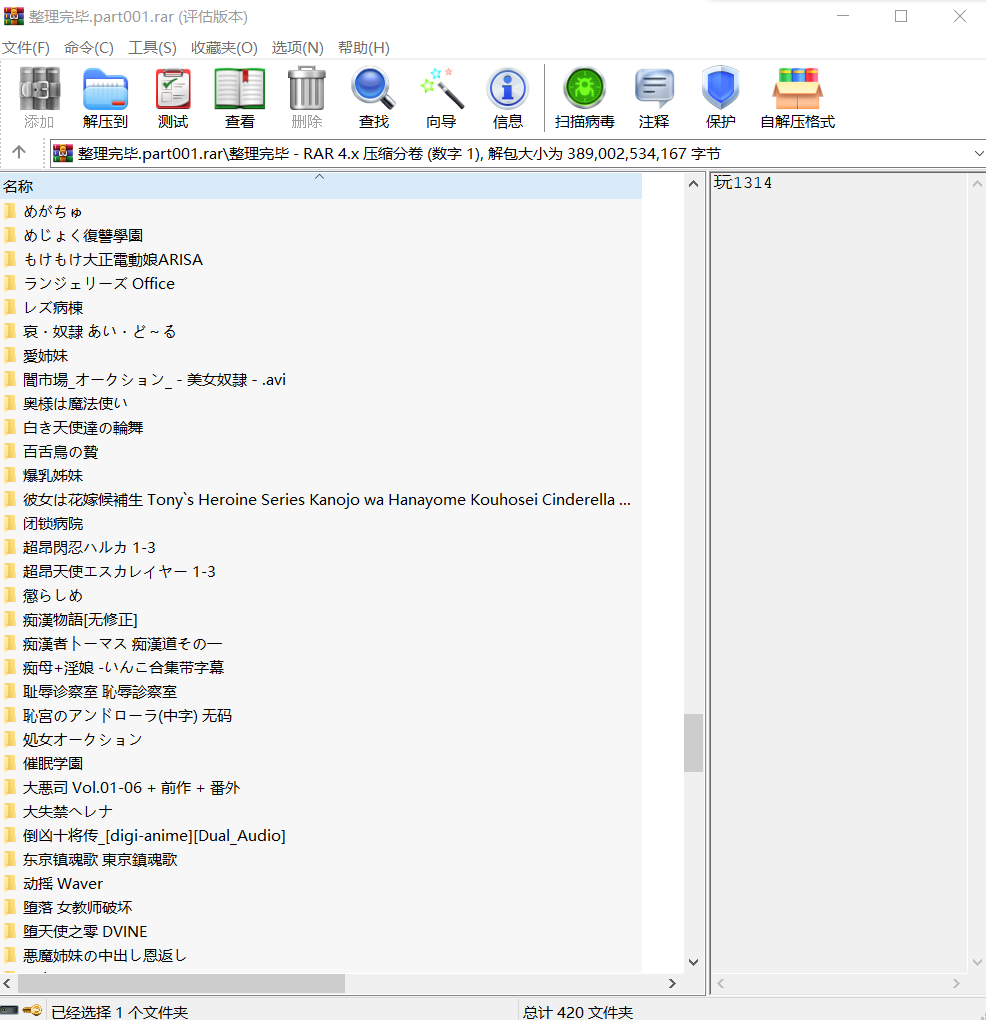Click the Delete (删除) trash icon
This screenshot has height=1020, width=986.
pos(307,97)
